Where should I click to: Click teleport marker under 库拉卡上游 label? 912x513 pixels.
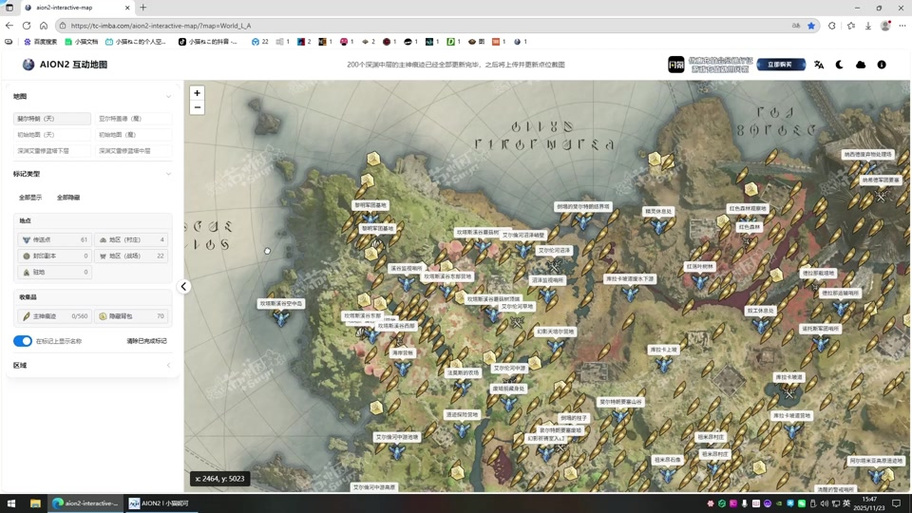pos(664,364)
